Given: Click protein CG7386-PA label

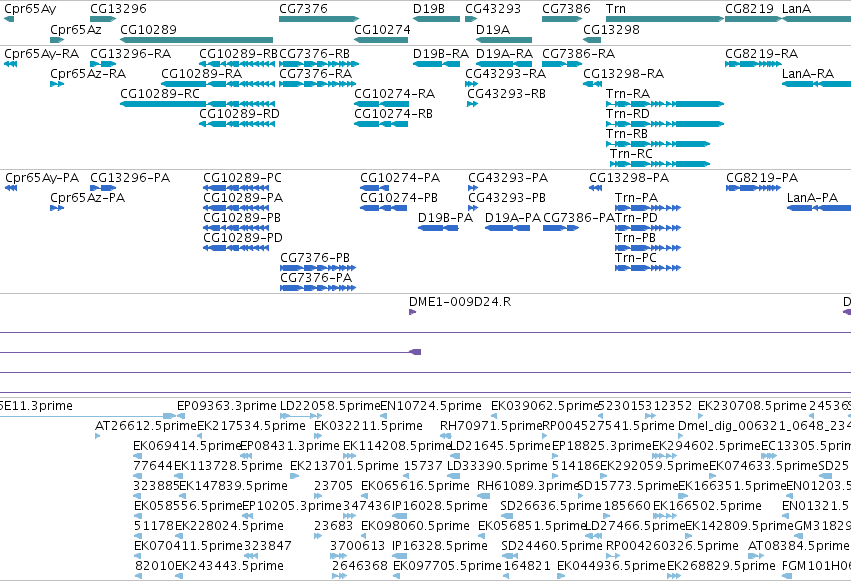Looking at the screenshot, I should pyautogui.click(x=579, y=218).
